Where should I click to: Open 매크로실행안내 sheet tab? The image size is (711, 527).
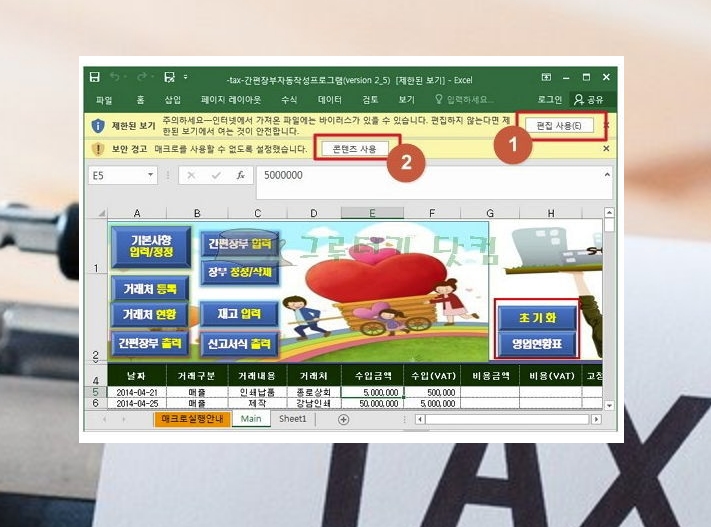click(192, 419)
